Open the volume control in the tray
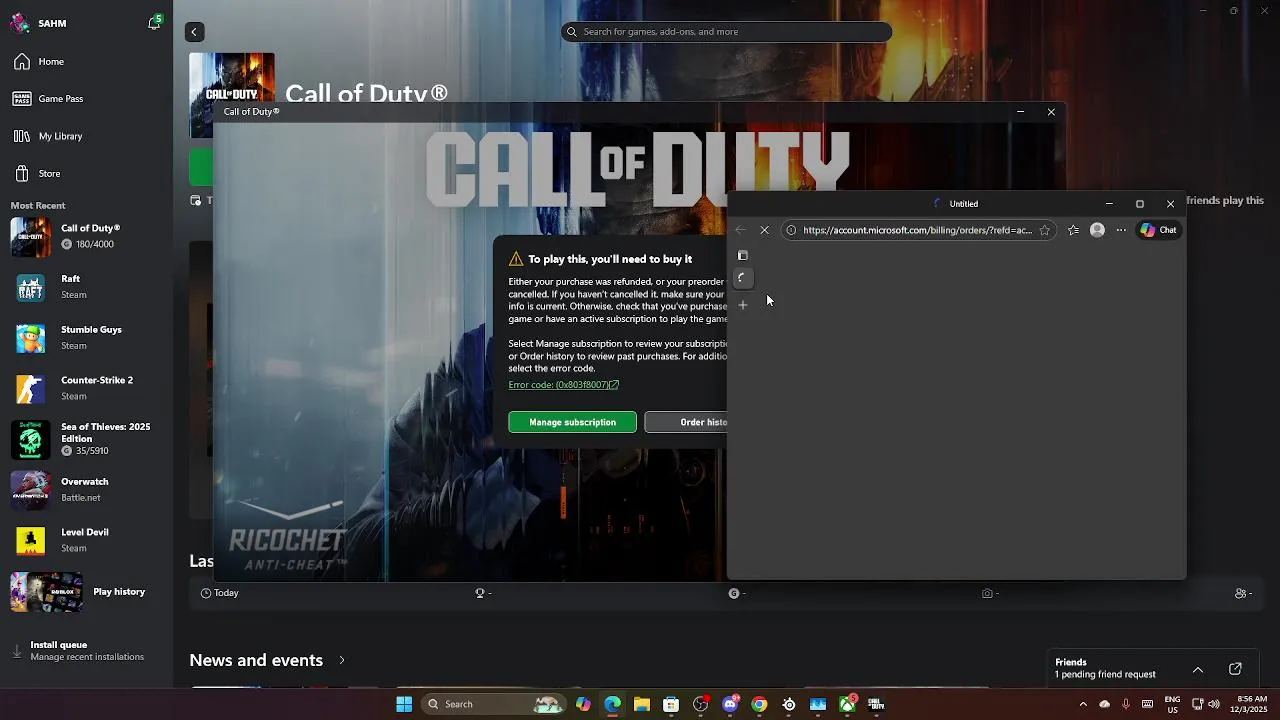Screen dimensions: 1280x720 (x=1214, y=704)
